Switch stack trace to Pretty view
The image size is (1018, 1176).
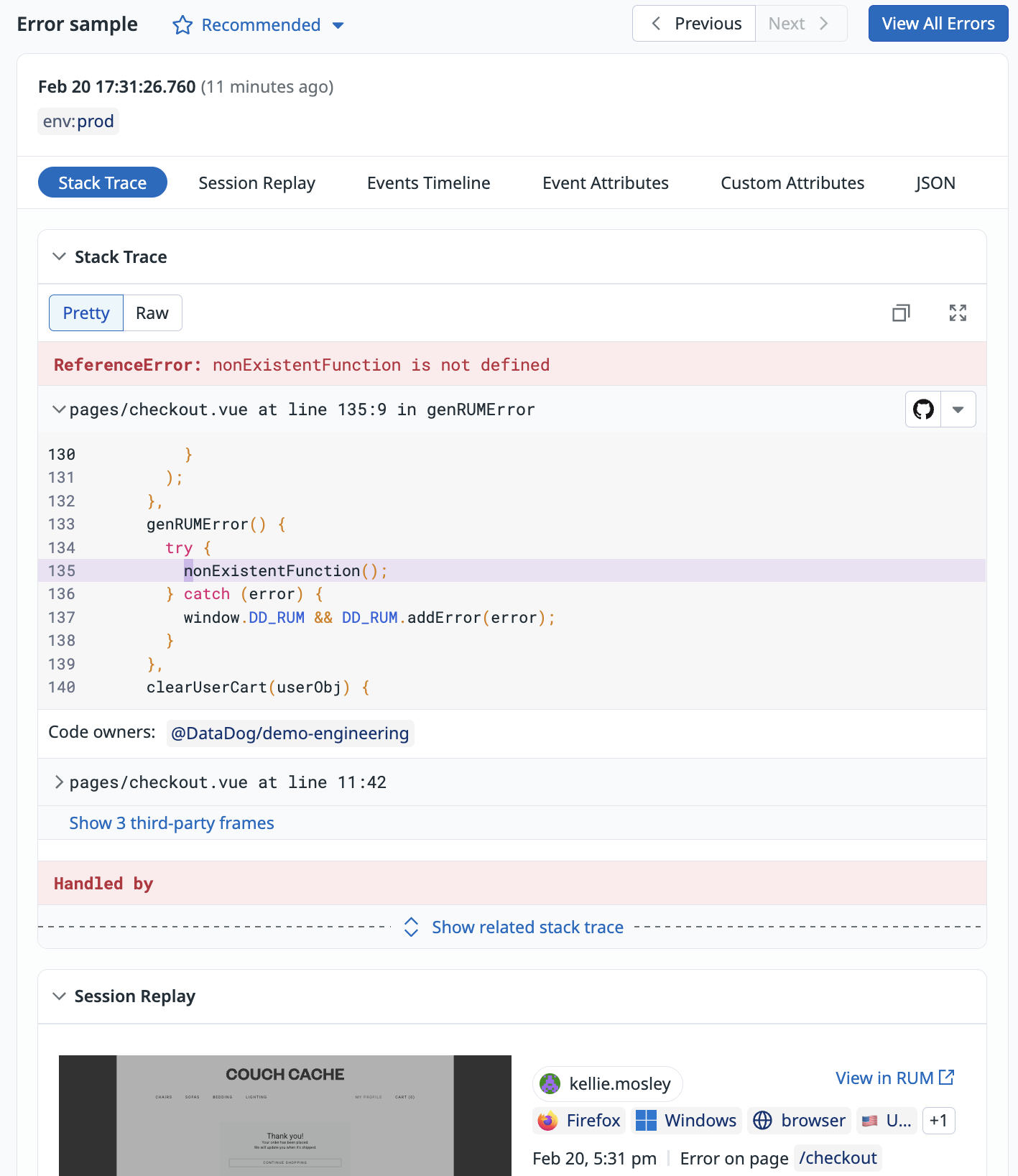click(86, 313)
